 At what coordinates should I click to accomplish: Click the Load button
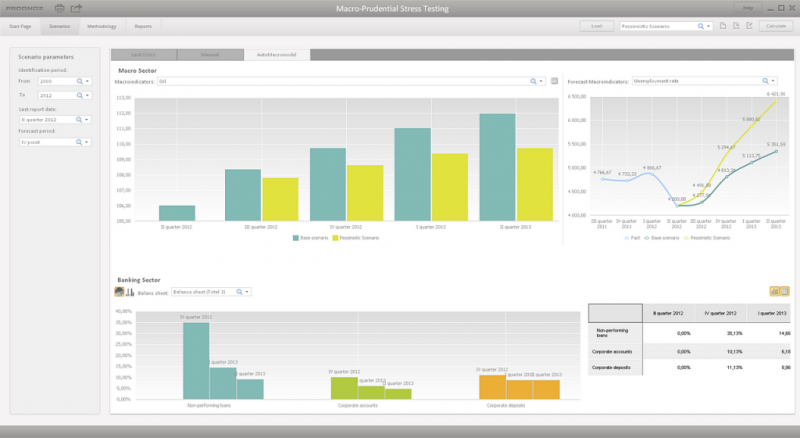[596, 26]
